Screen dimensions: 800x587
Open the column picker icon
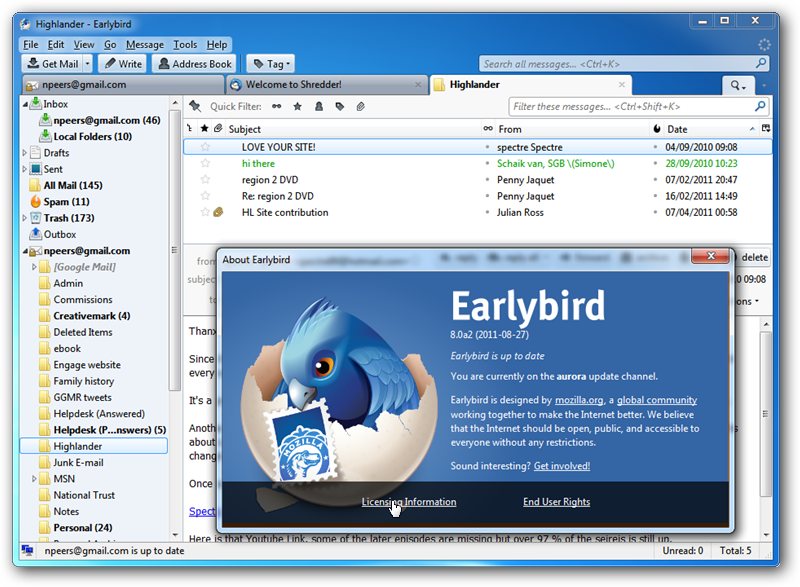[x=765, y=129]
